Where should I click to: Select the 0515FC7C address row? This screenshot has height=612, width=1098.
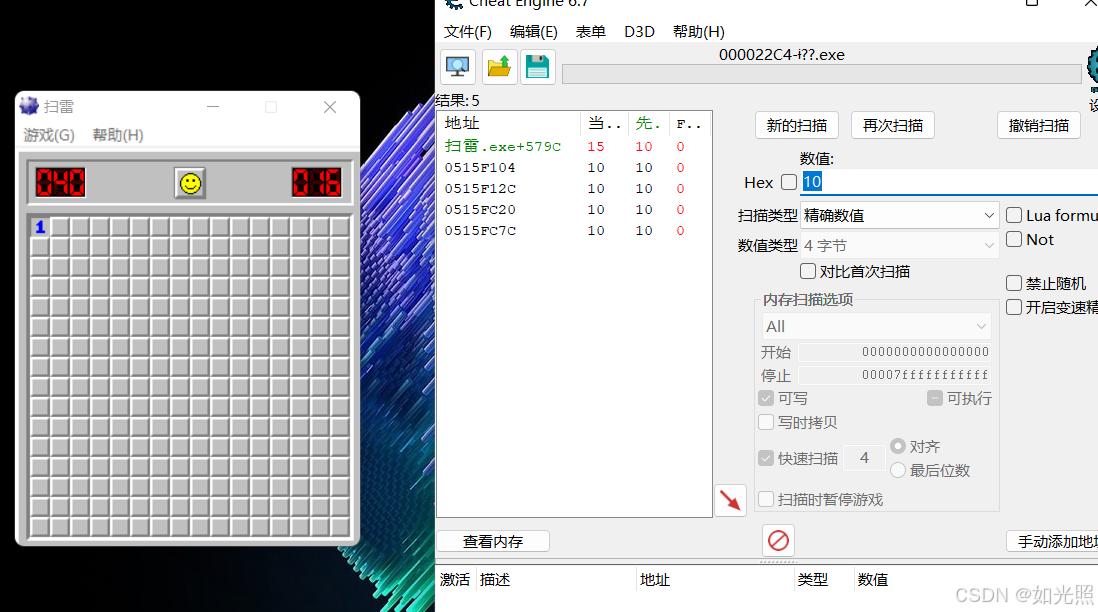point(574,230)
